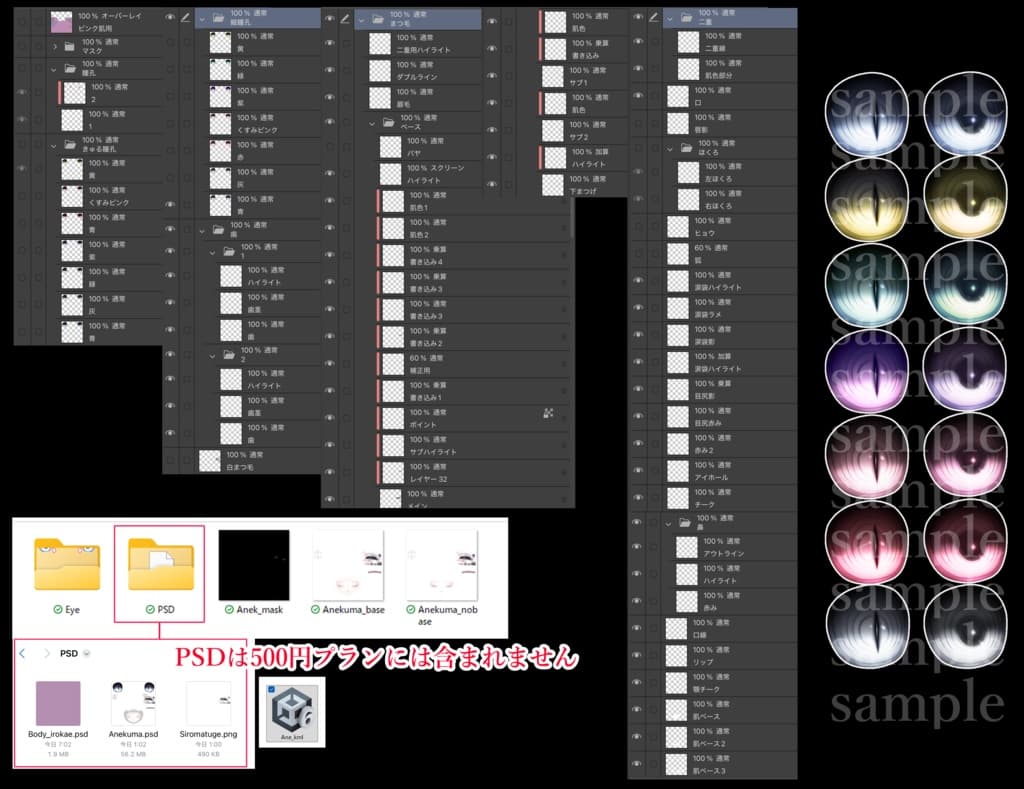Click the pencil edit icon beside the まつ毛 folder
The image size is (1024, 789).
345,19
